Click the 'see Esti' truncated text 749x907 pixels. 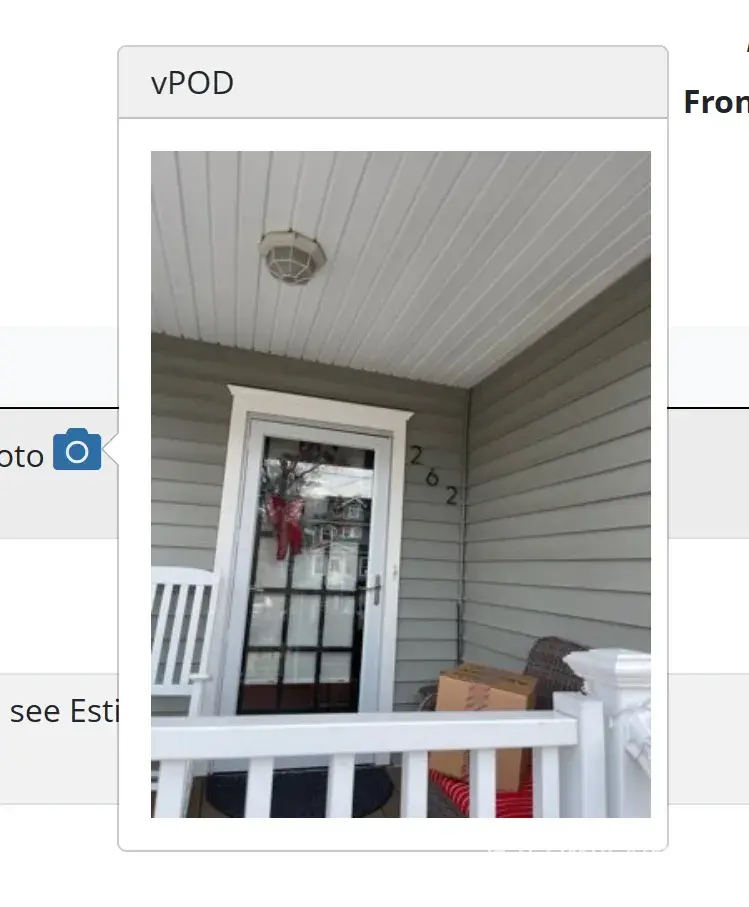[64, 711]
